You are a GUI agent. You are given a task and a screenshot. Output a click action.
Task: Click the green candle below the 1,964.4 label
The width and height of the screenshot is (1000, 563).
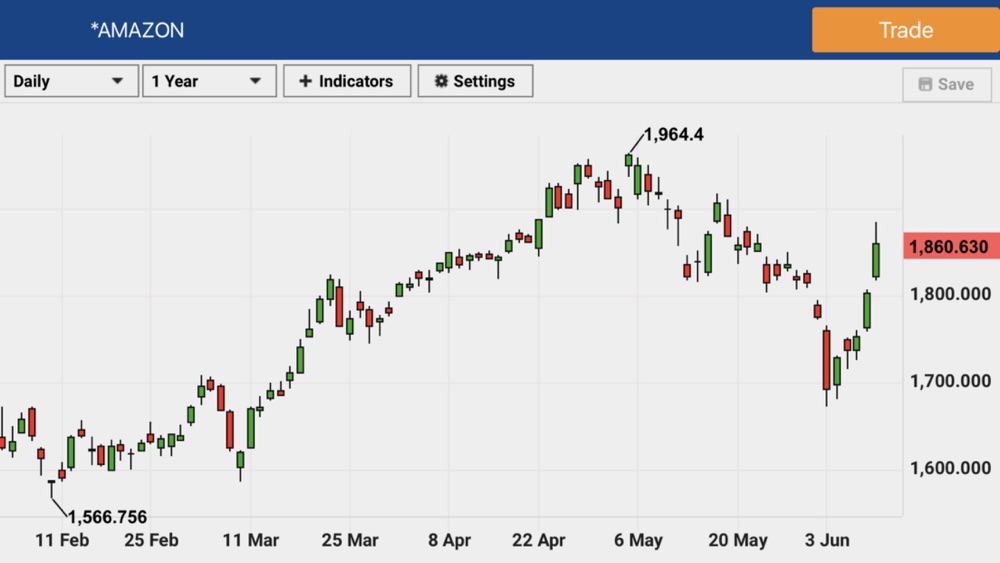click(x=628, y=160)
